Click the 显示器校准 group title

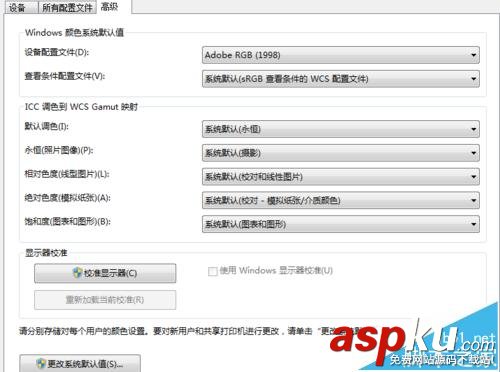tap(46, 253)
